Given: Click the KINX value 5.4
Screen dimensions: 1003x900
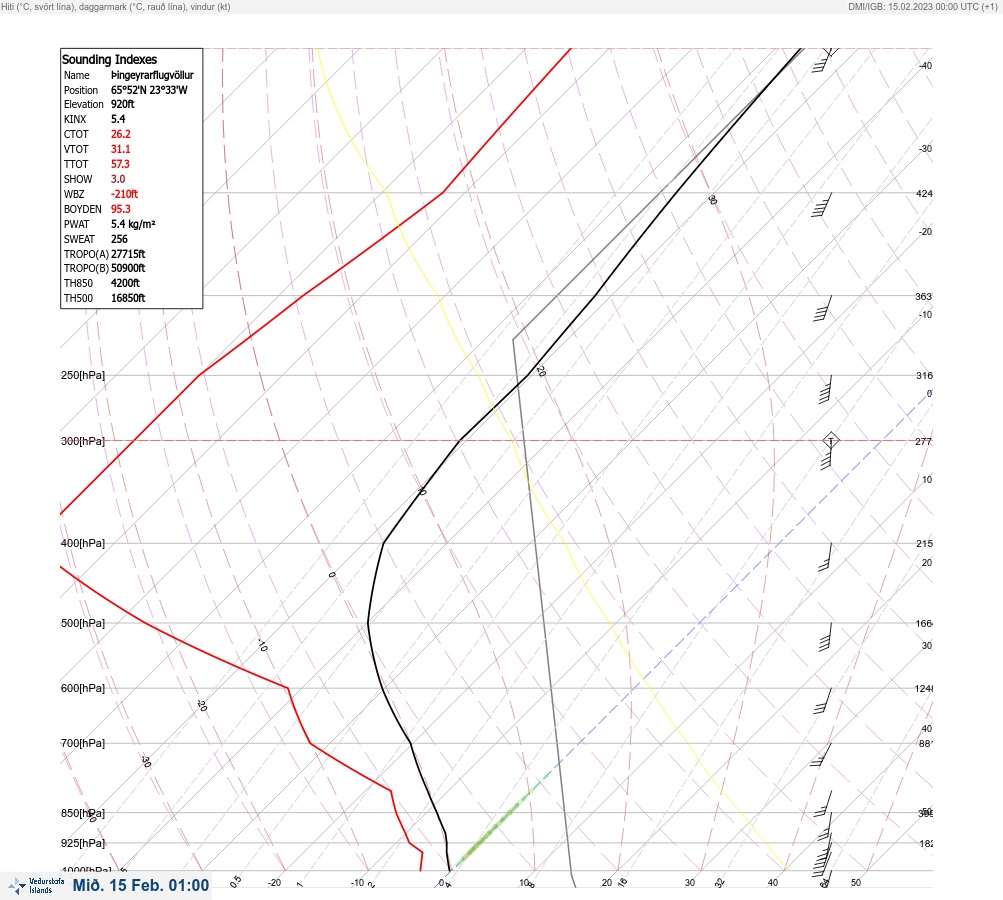Looking at the screenshot, I should pos(118,119).
